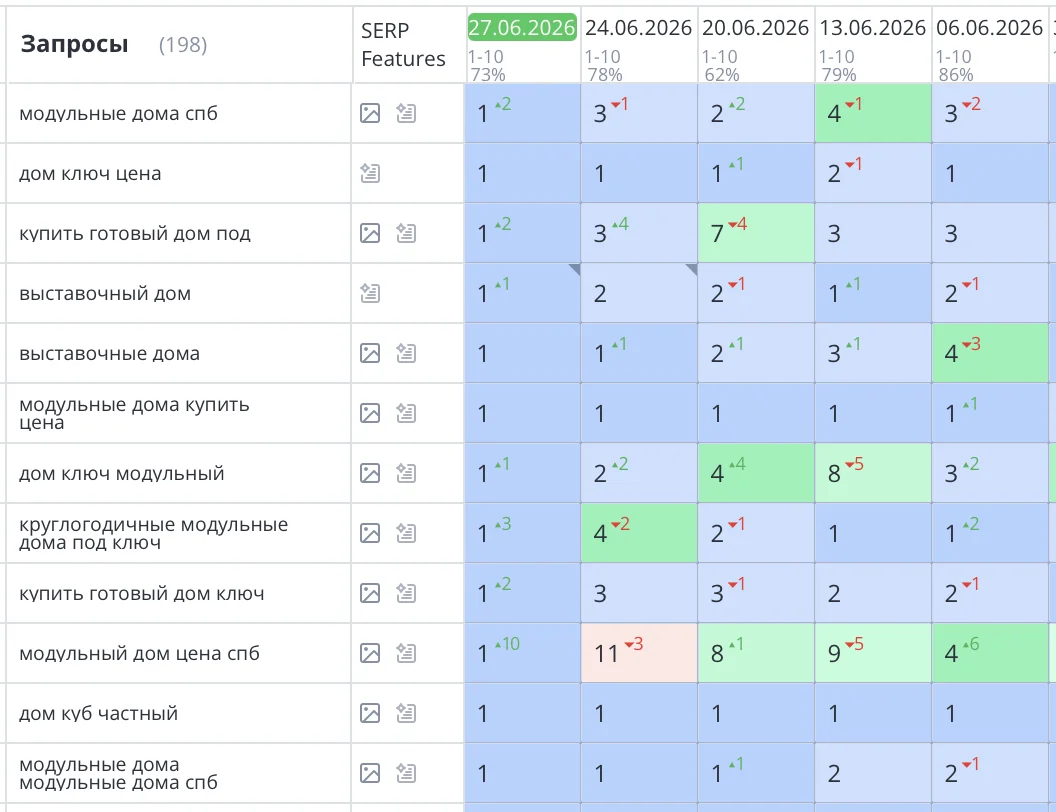Screen dimensions: 1056x812
Task: Click image icon for модульный дом цена спб
Action: click(x=370, y=652)
